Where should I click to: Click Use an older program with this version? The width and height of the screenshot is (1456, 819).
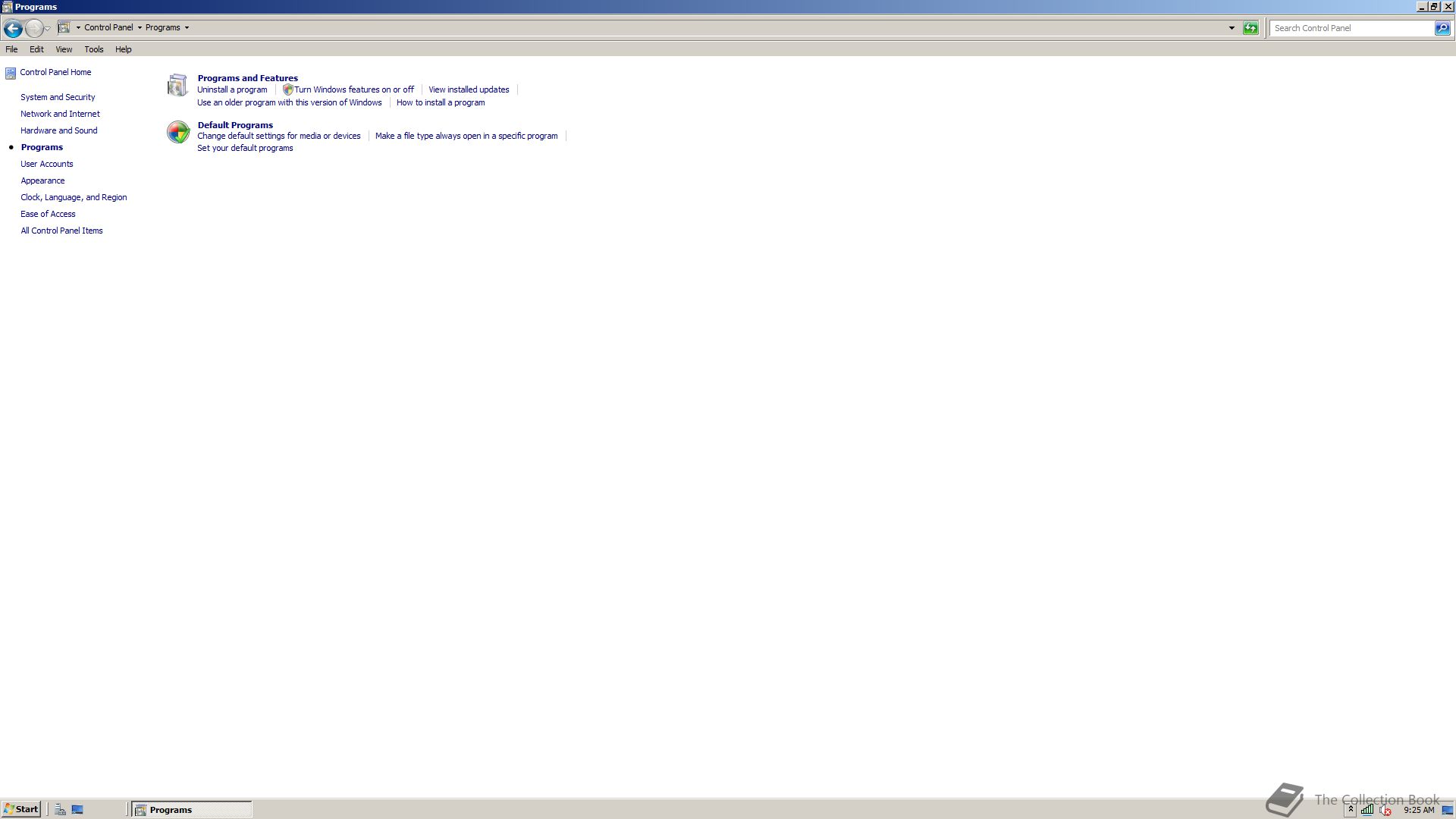pos(289,102)
